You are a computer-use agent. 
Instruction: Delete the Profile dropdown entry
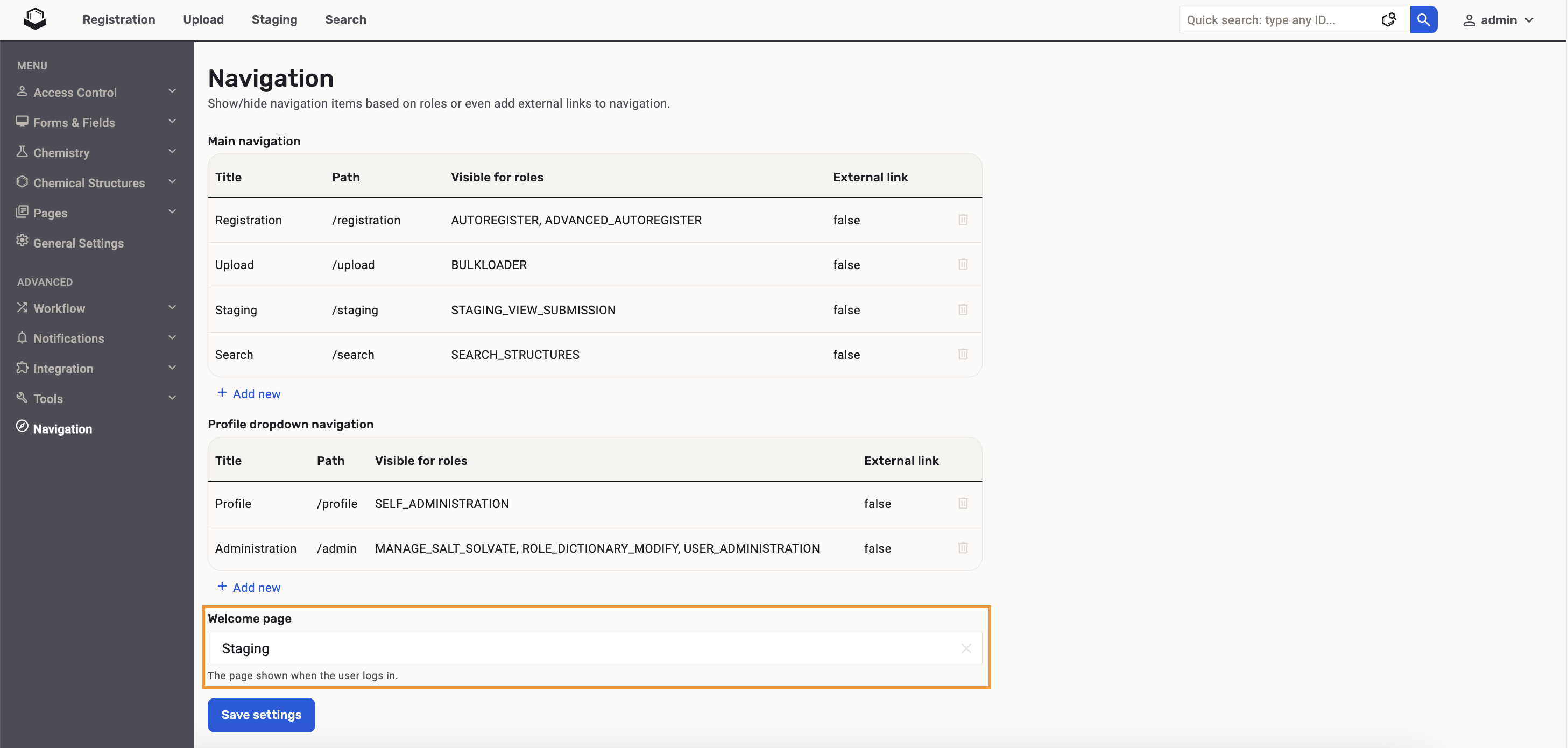962,503
